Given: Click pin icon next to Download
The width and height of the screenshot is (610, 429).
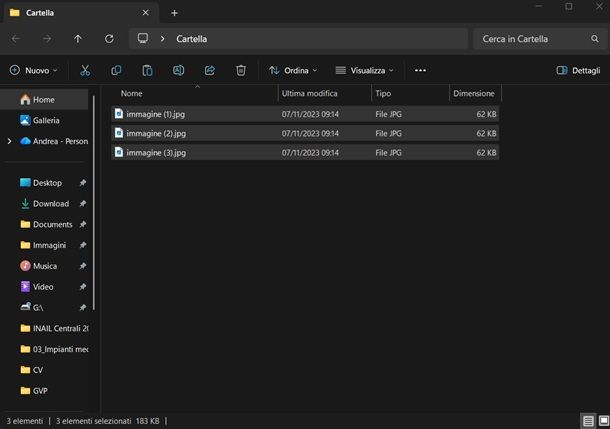Looking at the screenshot, I should (x=82, y=203).
